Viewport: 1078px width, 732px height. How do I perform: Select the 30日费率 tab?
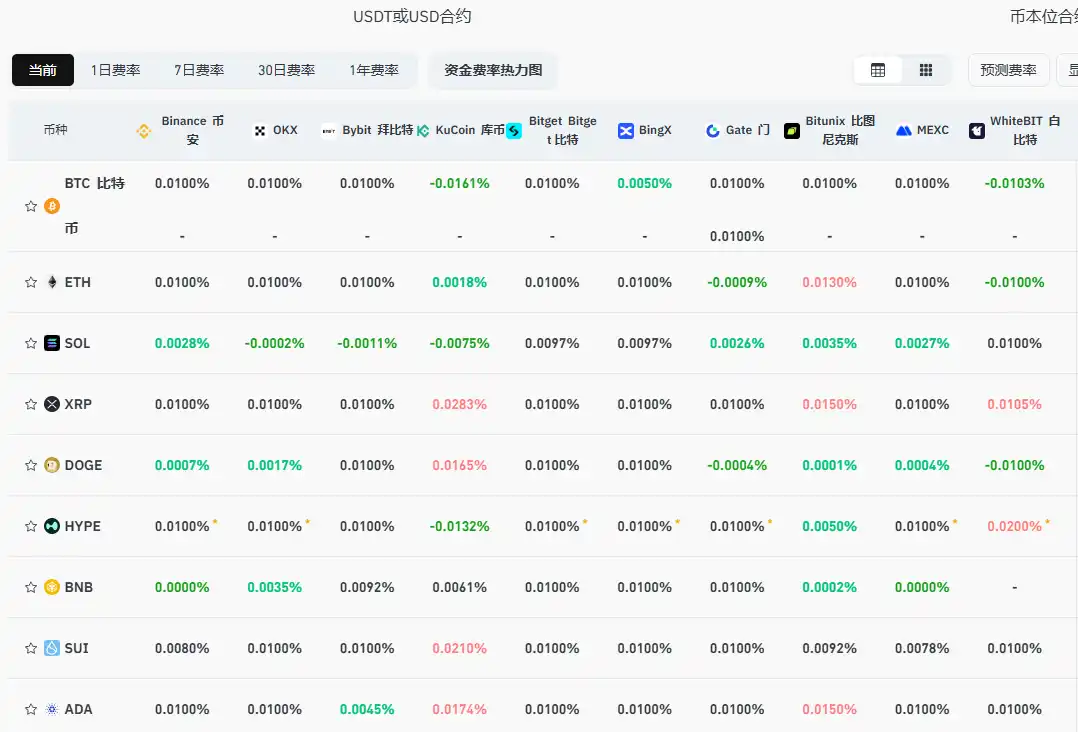[287, 70]
